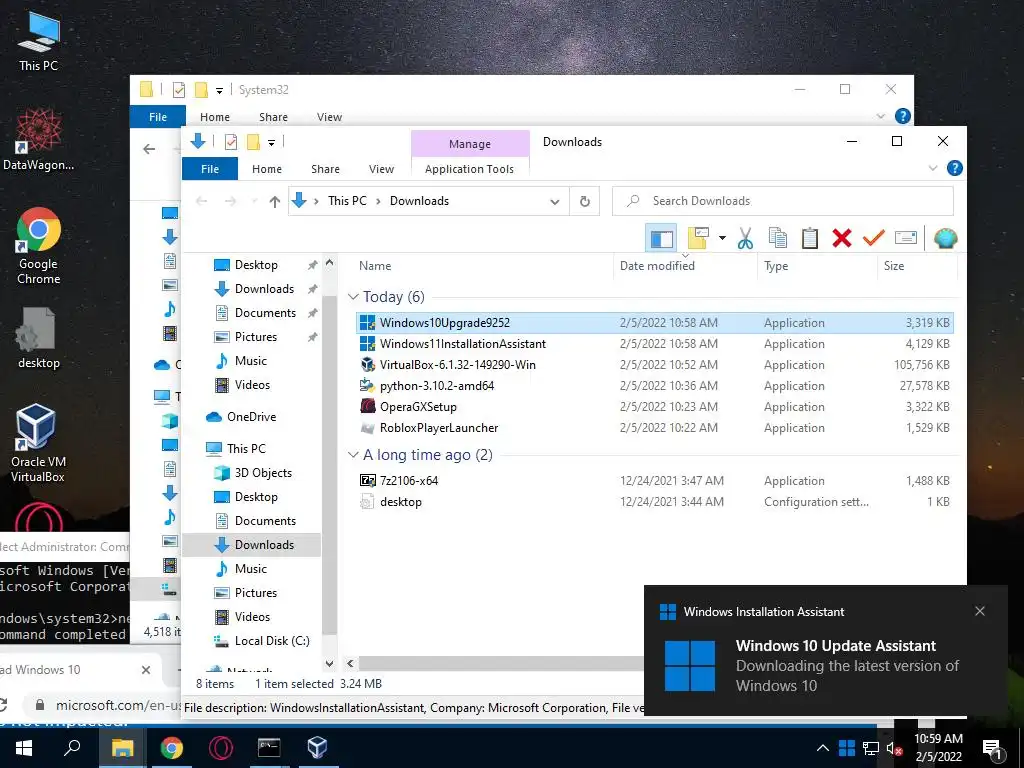Click the New folder icon in Downloads title bar
1024x768 pixels.
click(x=253, y=141)
